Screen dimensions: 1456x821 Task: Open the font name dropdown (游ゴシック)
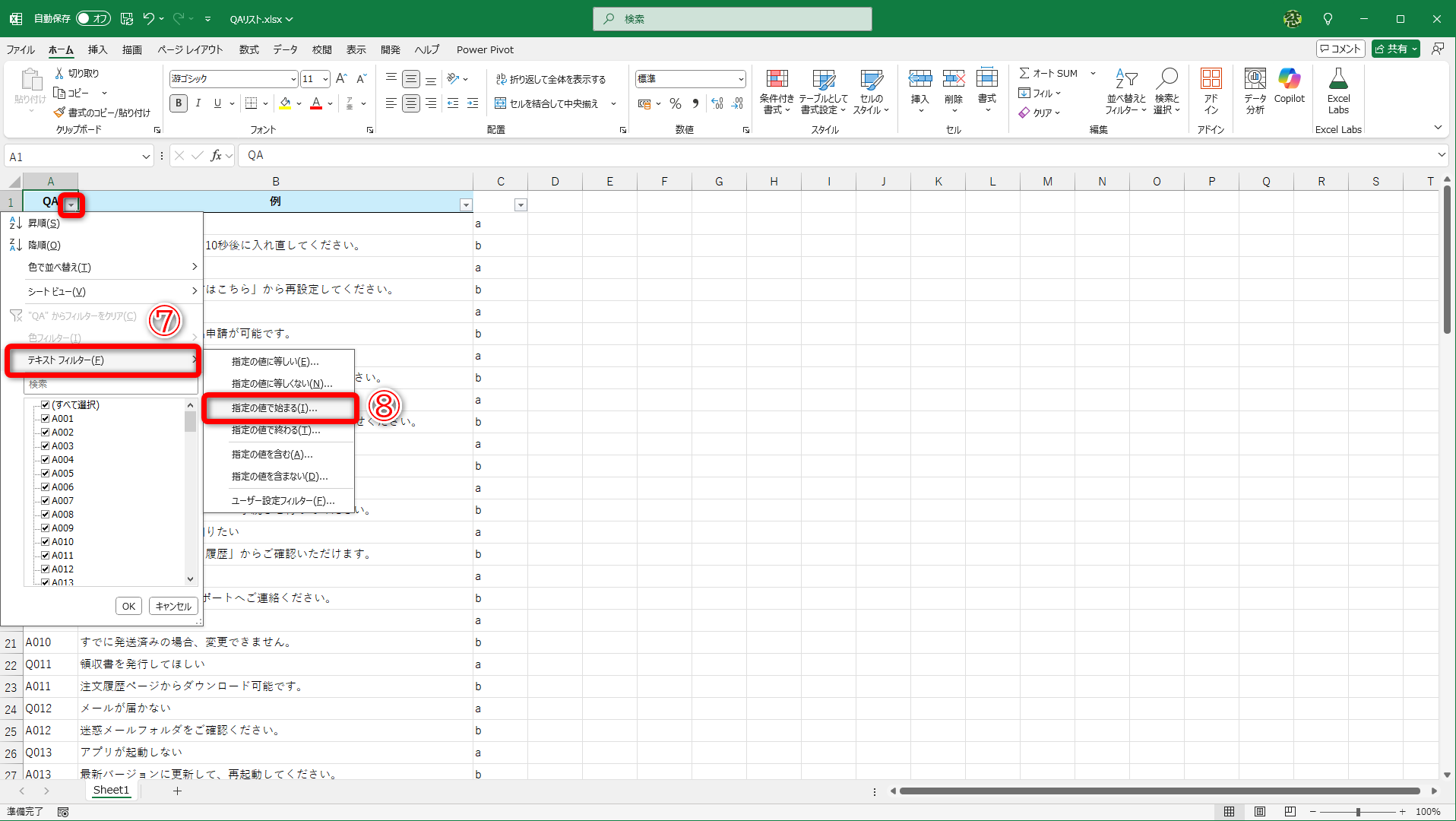293,79
